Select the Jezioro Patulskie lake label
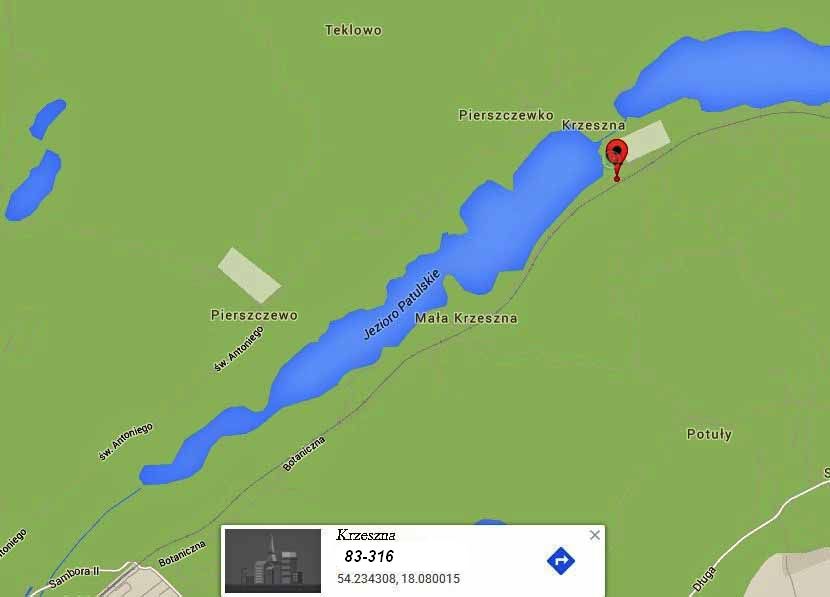This screenshot has width=830, height=597. 401,304
